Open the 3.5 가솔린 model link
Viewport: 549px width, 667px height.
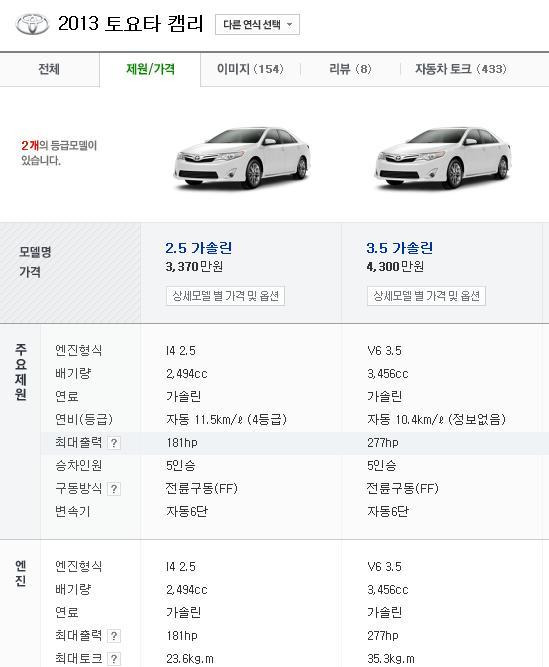coord(399,248)
